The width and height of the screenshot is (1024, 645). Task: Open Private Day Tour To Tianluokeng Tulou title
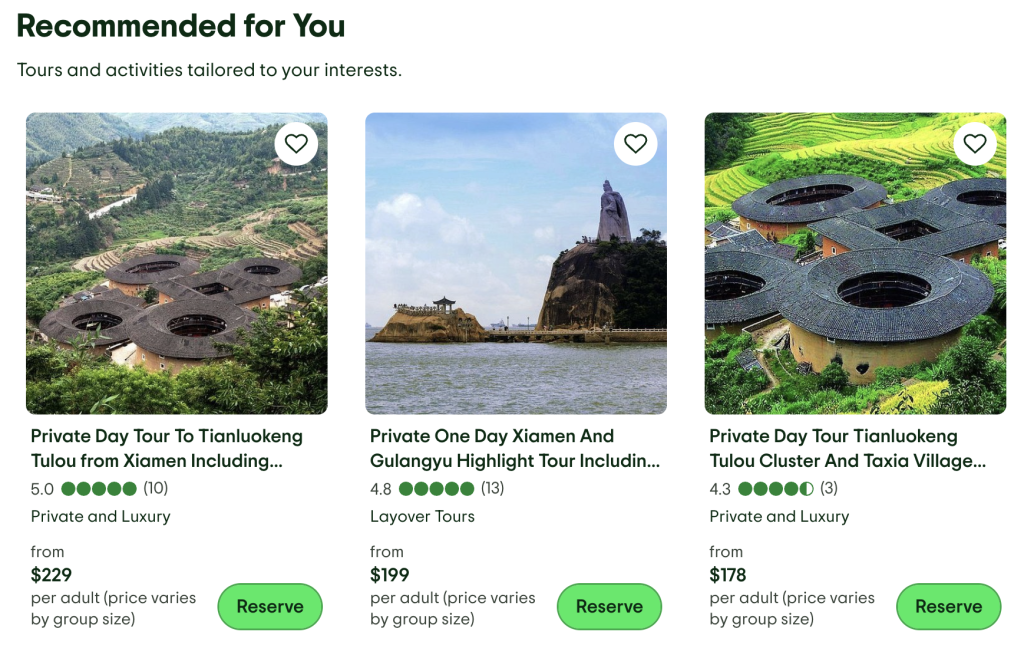point(166,448)
